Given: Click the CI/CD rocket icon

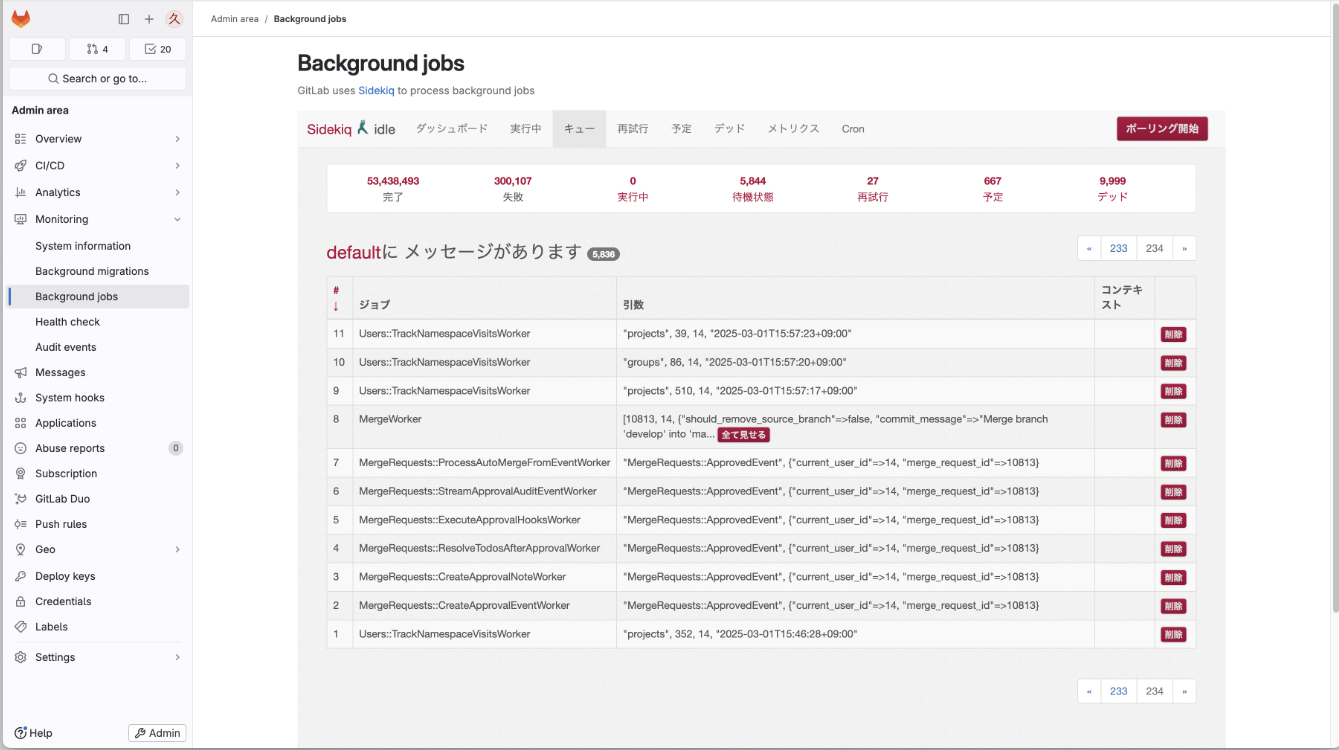Looking at the screenshot, I should [x=21, y=166].
